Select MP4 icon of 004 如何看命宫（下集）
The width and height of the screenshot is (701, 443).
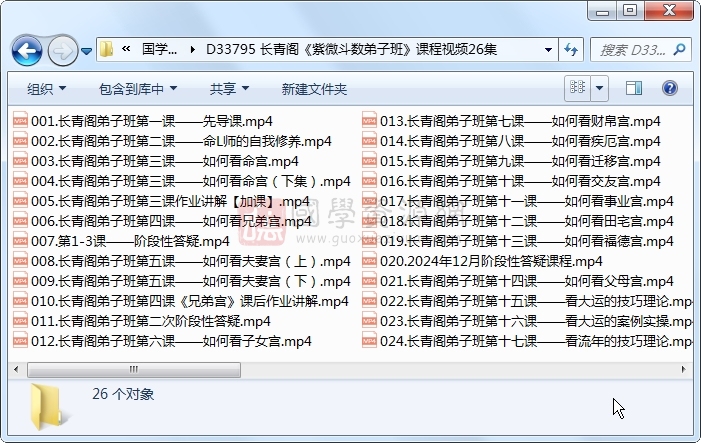20,181
